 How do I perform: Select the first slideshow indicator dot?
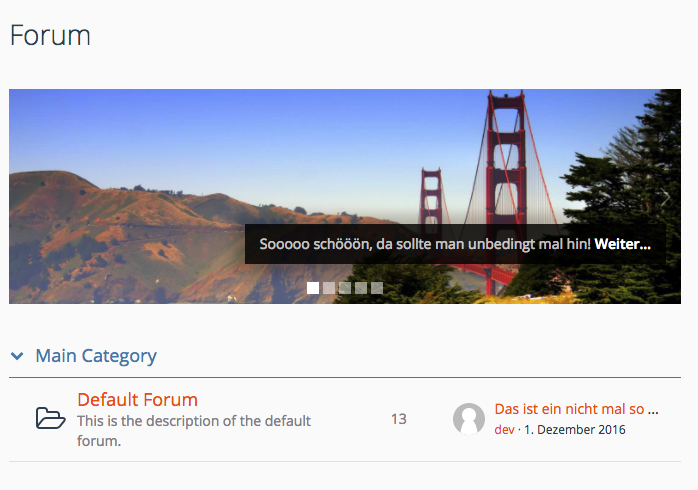point(313,288)
